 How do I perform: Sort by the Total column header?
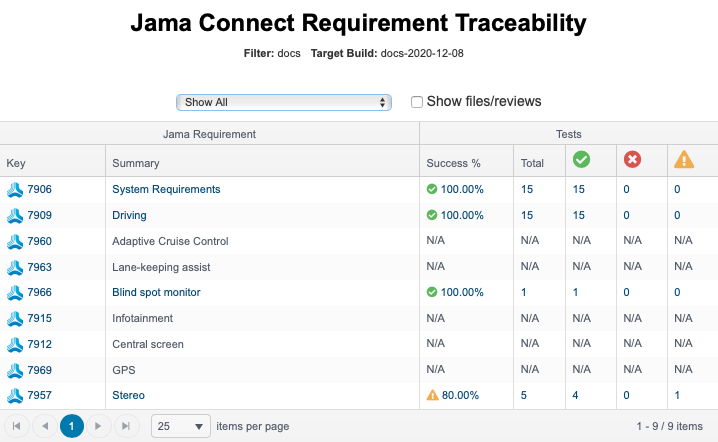pos(532,163)
